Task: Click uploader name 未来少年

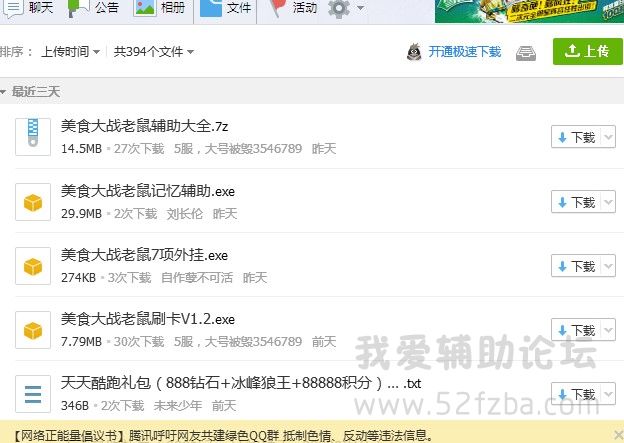Action: pyautogui.click(x=177, y=406)
